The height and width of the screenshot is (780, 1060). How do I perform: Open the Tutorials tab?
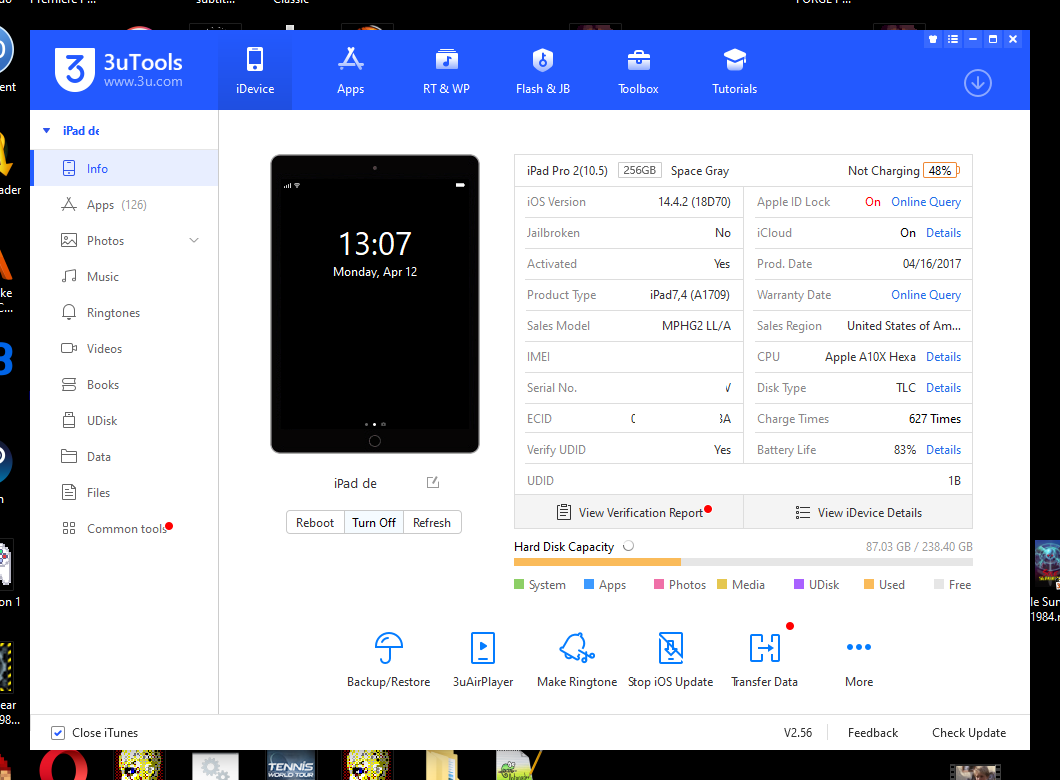click(734, 70)
